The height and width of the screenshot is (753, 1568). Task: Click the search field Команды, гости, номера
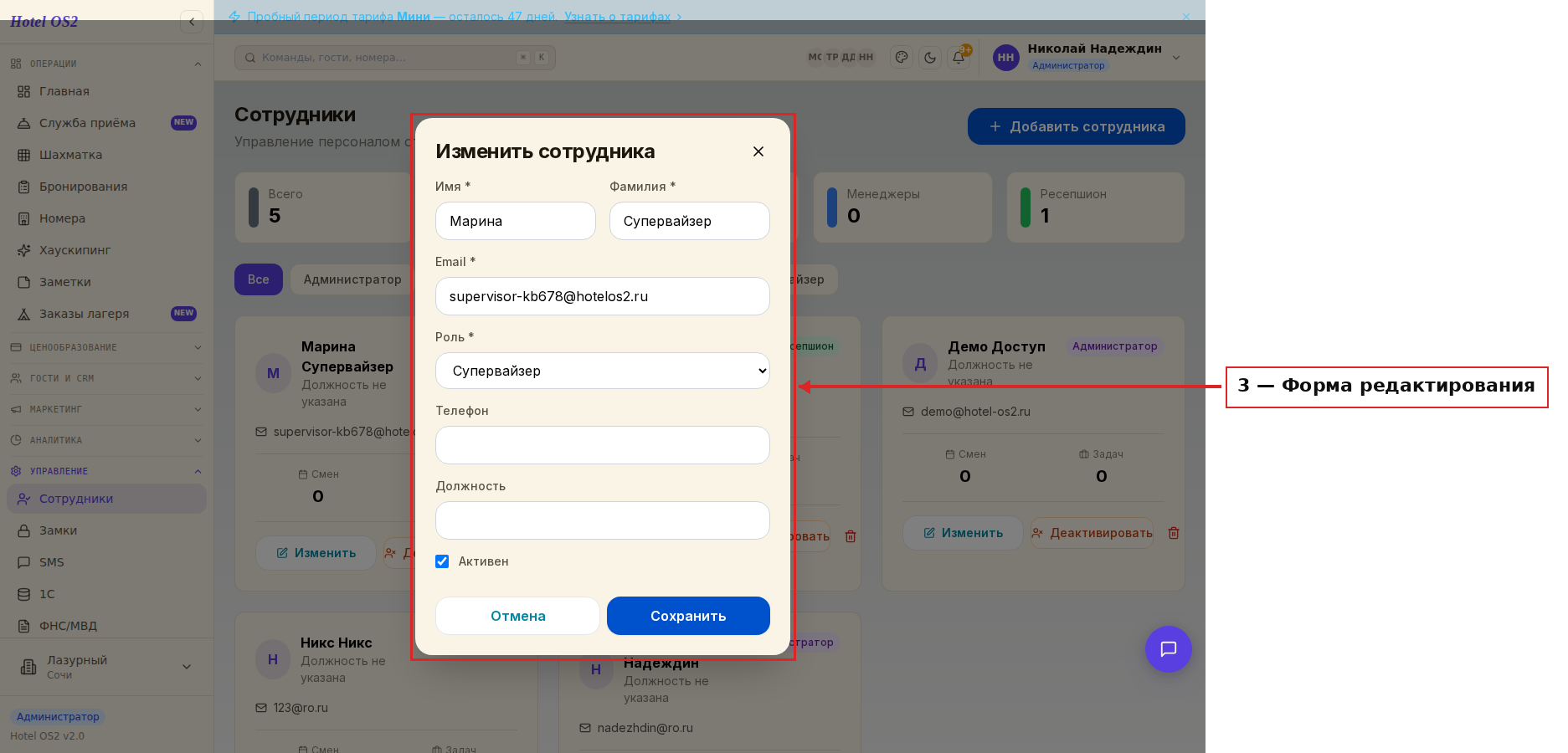pyautogui.click(x=394, y=57)
